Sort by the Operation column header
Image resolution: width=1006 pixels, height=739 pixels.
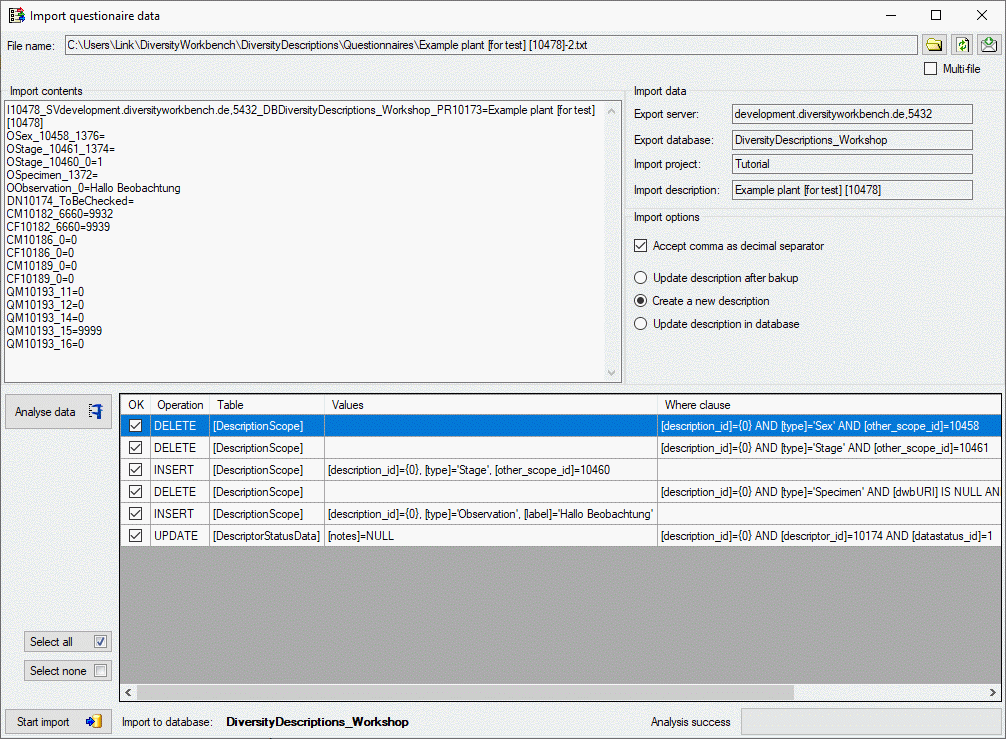[x=180, y=405]
